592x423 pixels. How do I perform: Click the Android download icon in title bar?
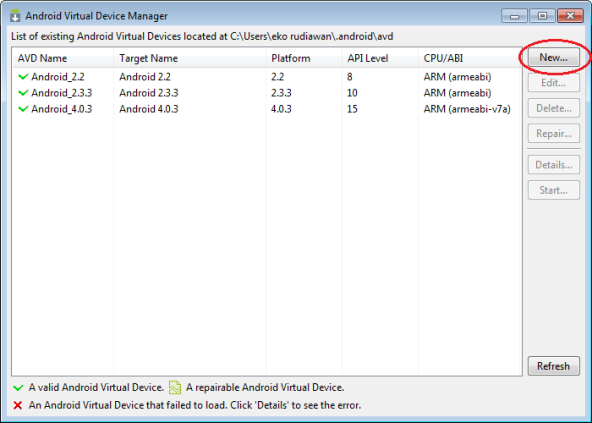pyautogui.click(x=15, y=16)
